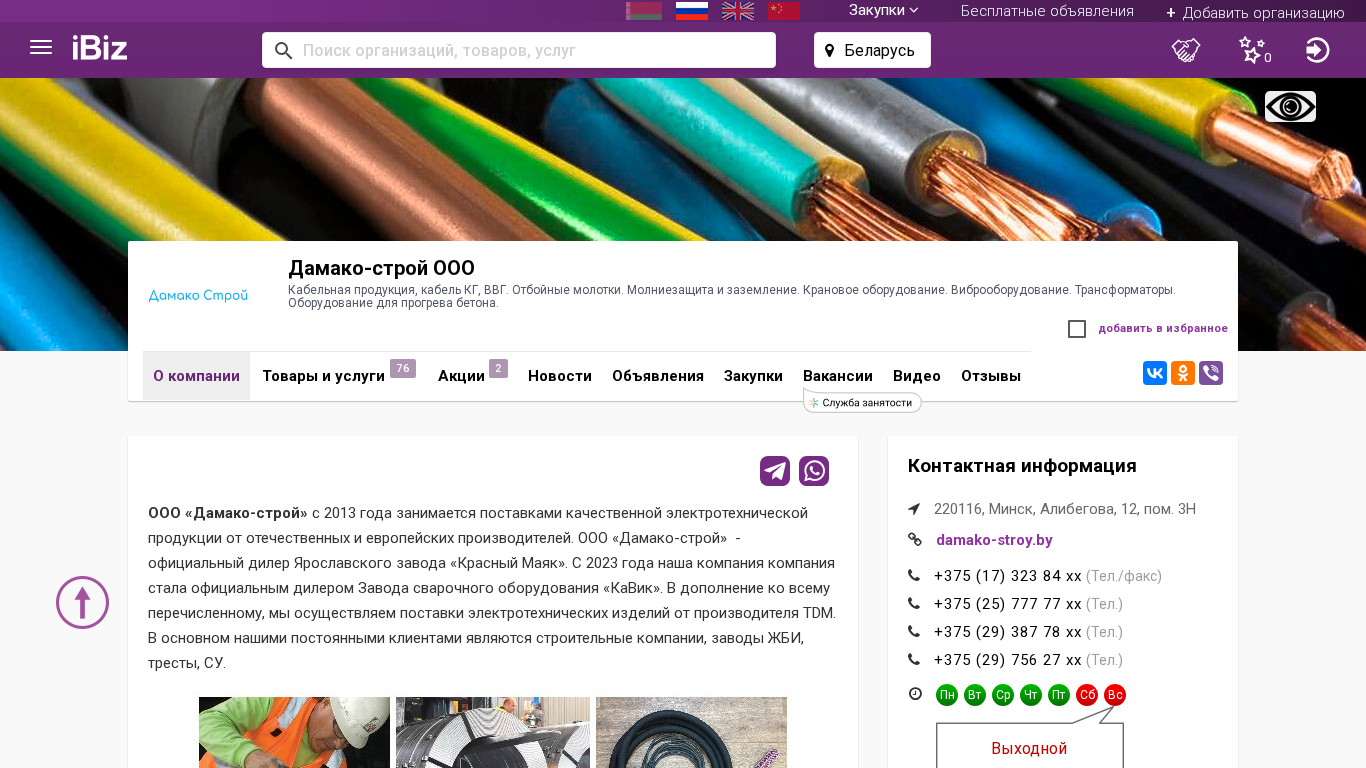Contact via the WhatsApp icon
The width and height of the screenshot is (1366, 768).
click(814, 471)
